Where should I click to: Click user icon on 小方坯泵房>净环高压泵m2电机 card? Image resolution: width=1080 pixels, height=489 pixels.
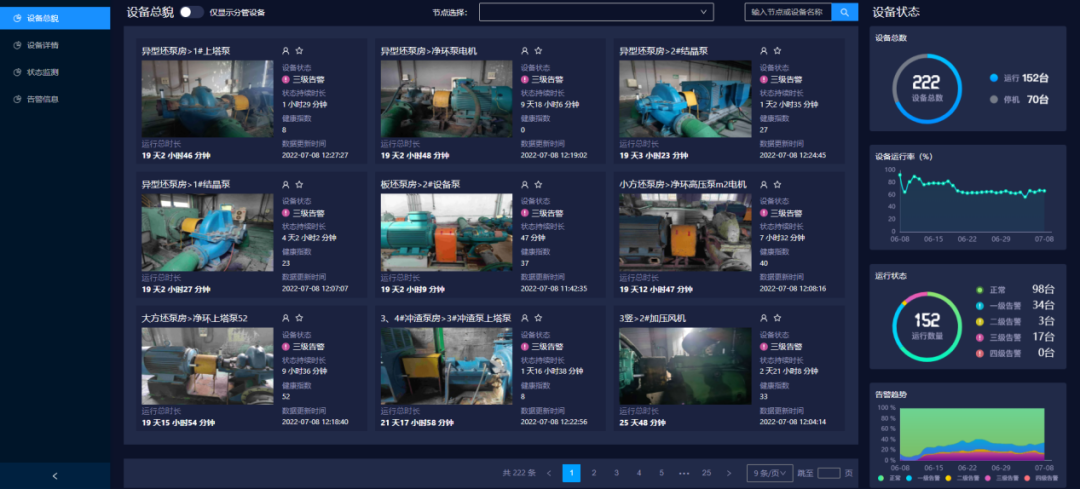click(764, 184)
